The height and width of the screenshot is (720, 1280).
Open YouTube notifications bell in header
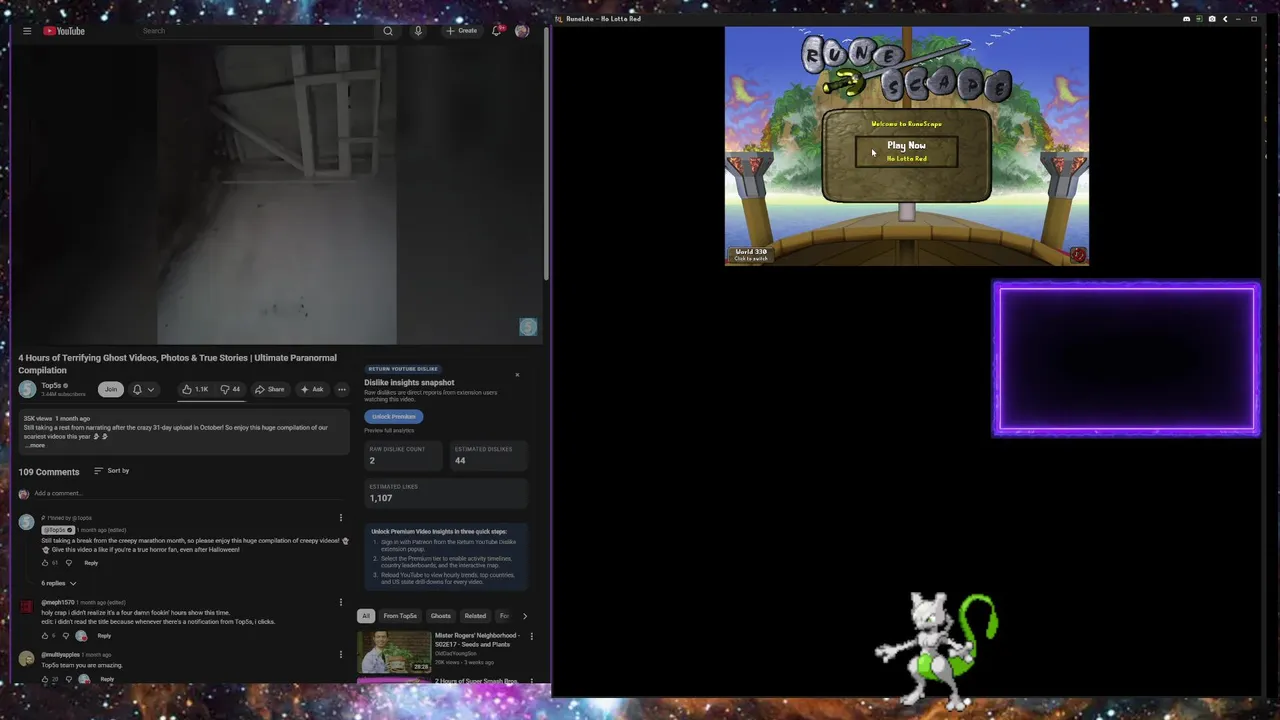(x=496, y=31)
